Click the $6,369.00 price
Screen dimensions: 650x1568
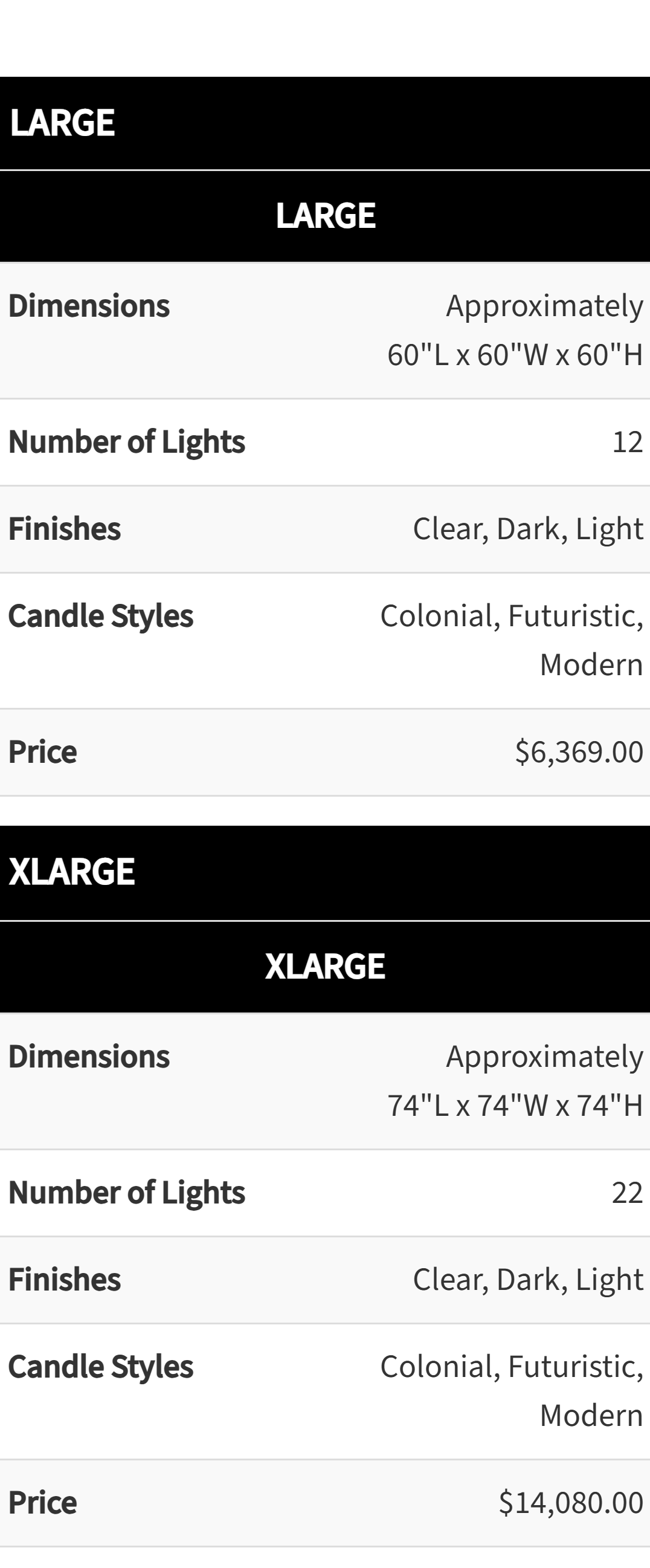(x=579, y=752)
